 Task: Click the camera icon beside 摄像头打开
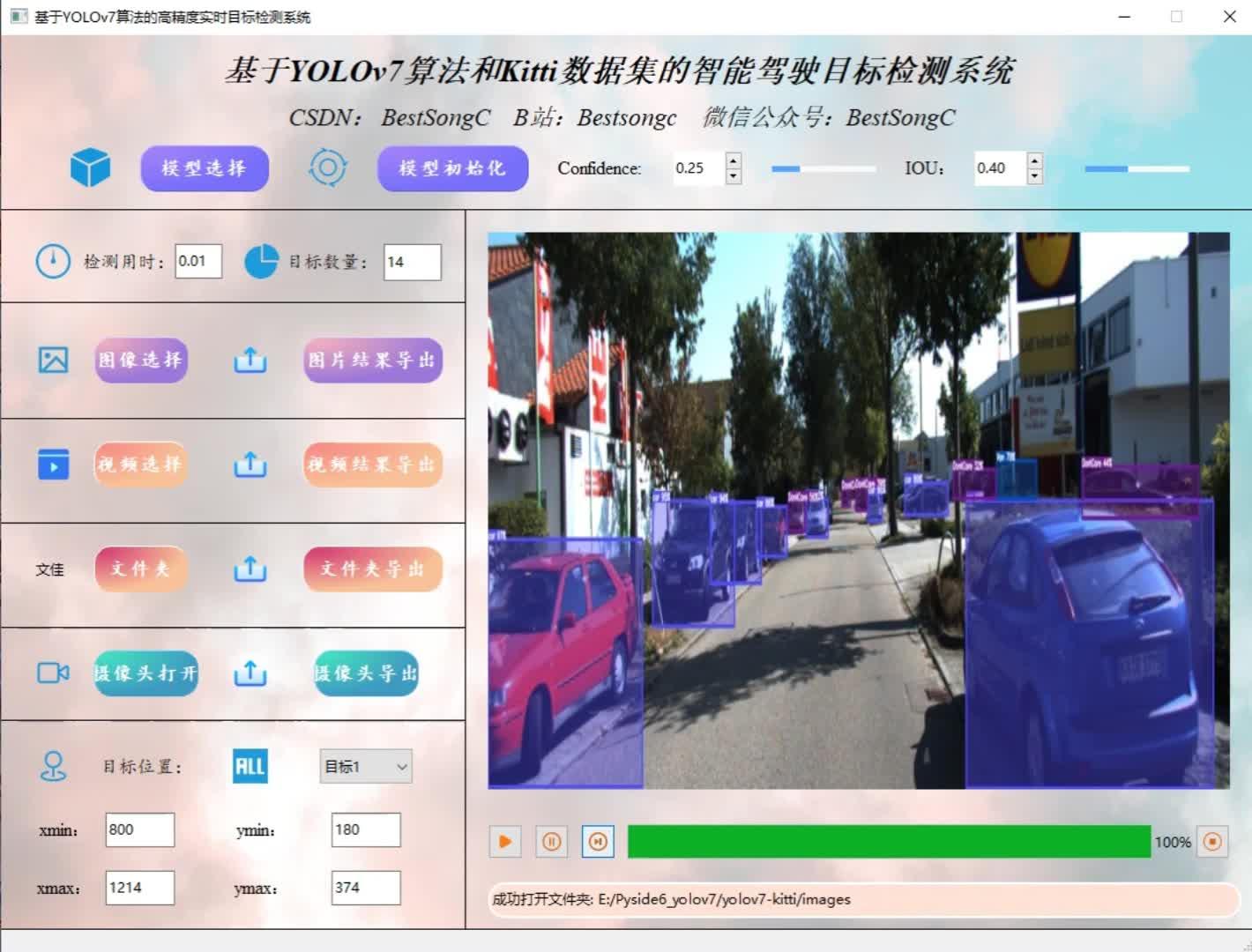[x=52, y=673]
